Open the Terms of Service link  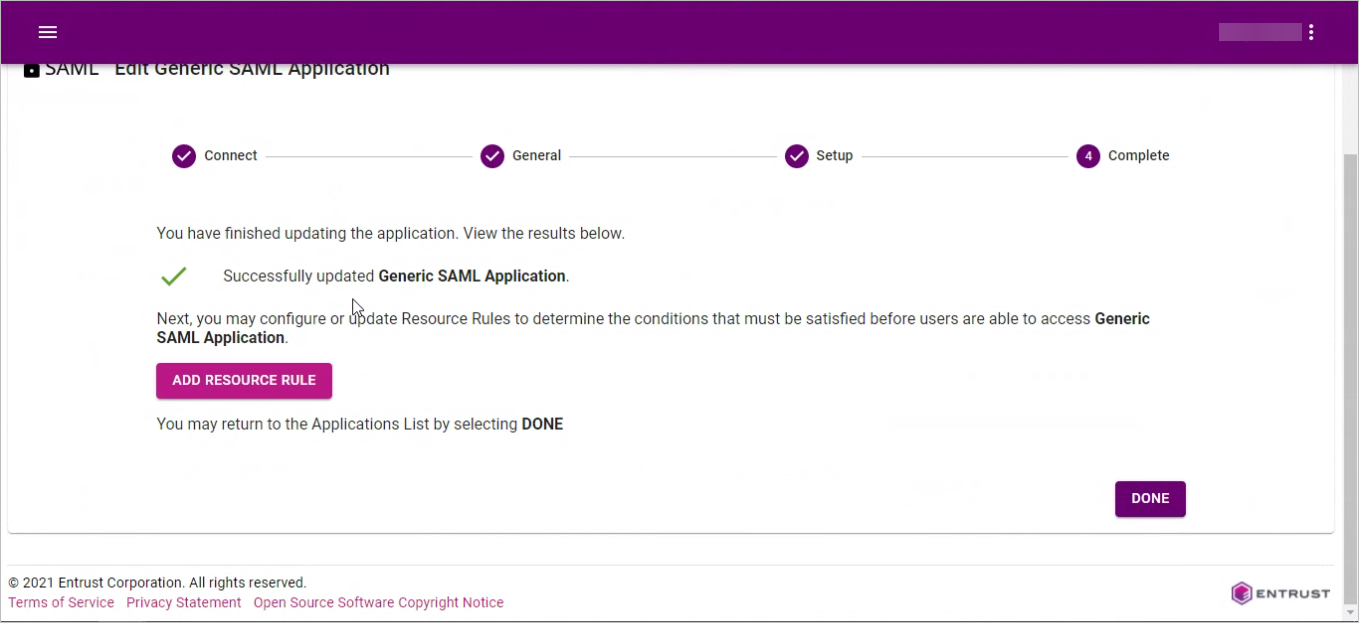point(61,603)
